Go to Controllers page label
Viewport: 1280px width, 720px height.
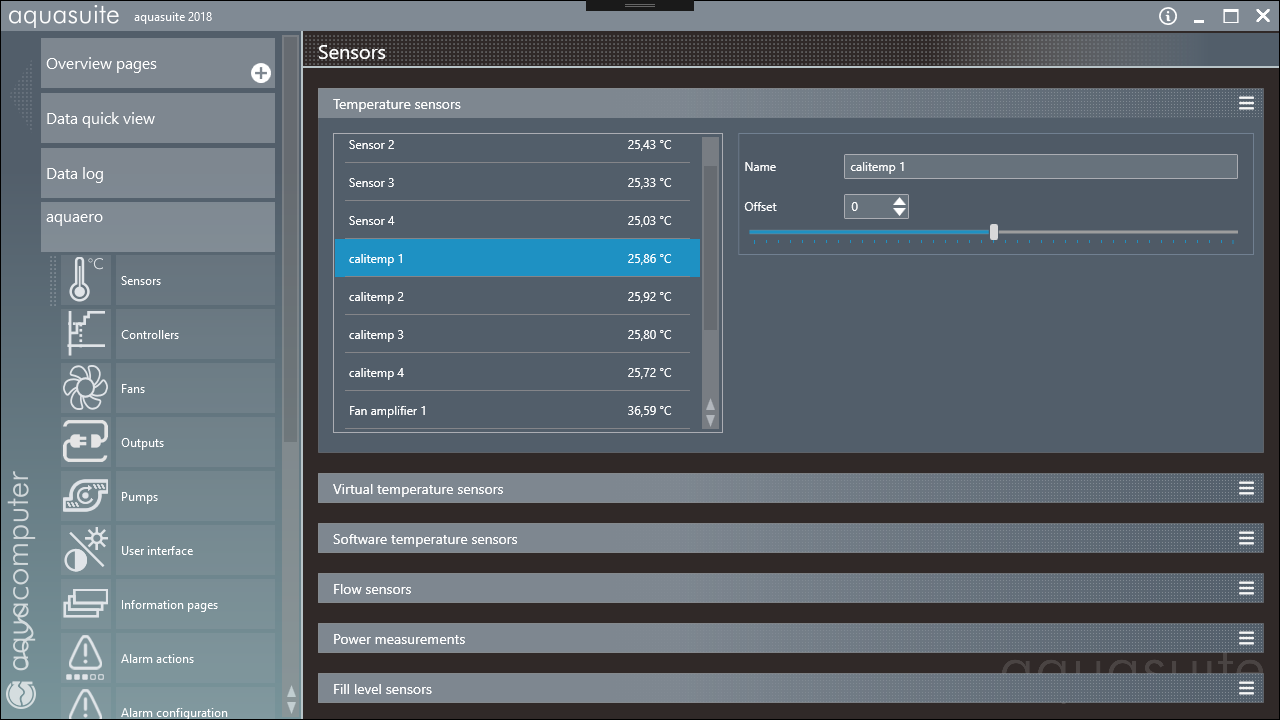coord(150,335)
